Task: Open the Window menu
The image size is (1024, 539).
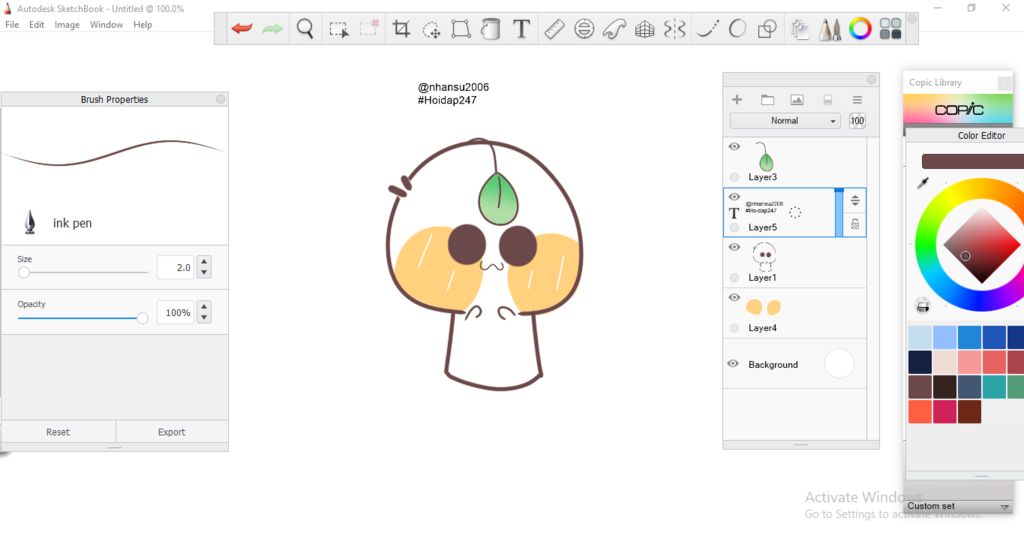Action: click(106, 25)
